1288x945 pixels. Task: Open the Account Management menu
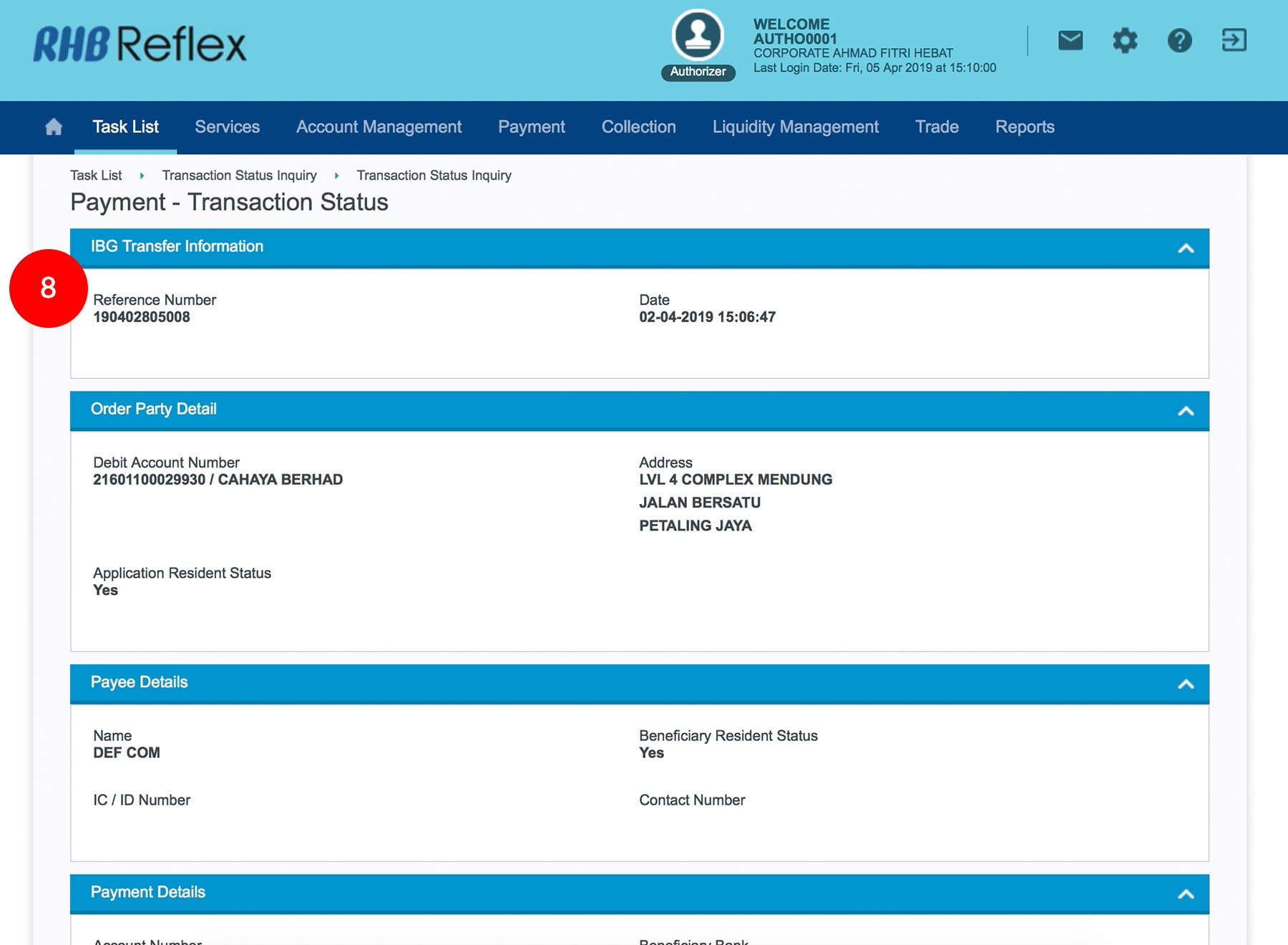click(379, 127)
